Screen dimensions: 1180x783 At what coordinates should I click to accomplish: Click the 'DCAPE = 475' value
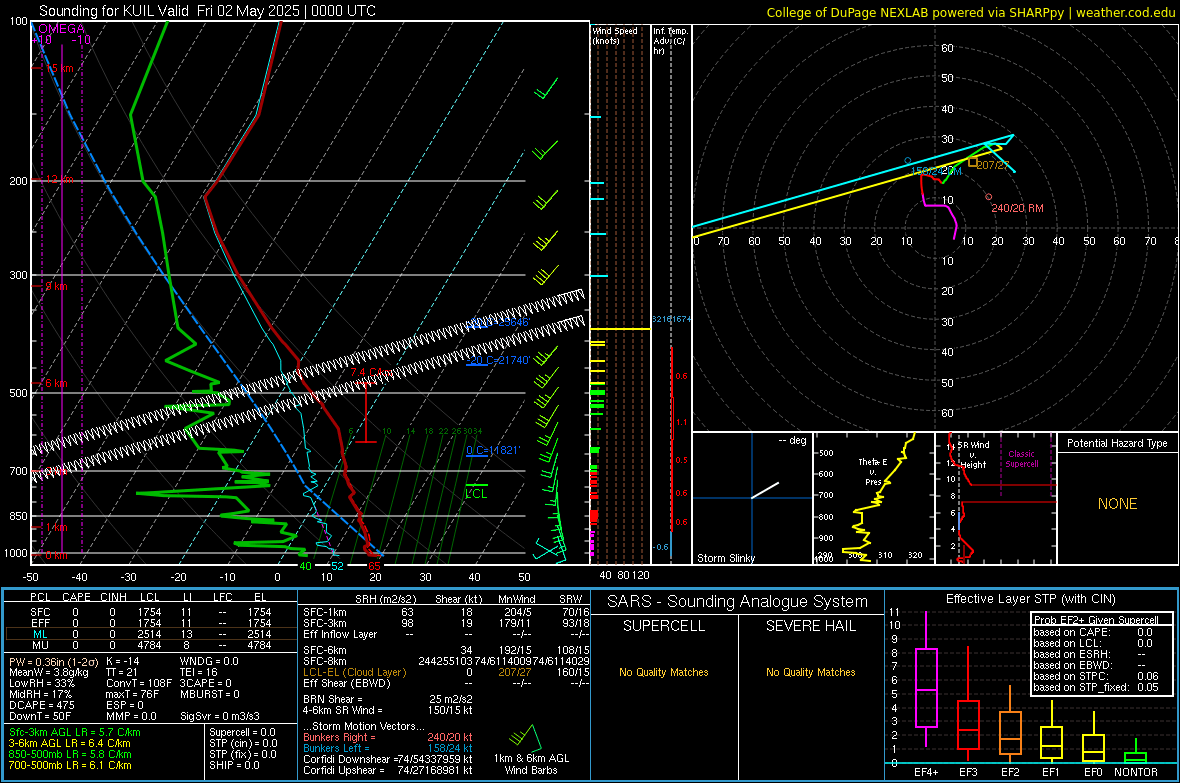click(41, 705)
